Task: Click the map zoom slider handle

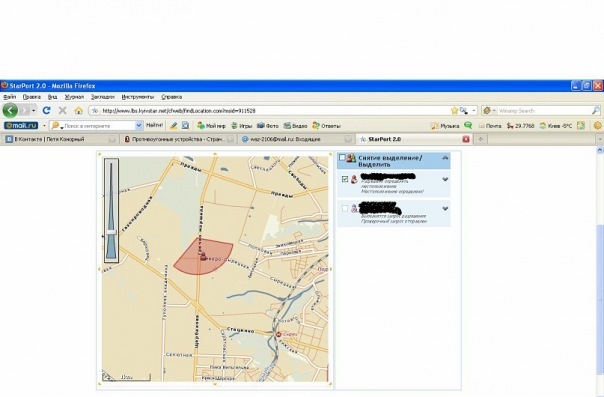Action: [x=111, y=232]
